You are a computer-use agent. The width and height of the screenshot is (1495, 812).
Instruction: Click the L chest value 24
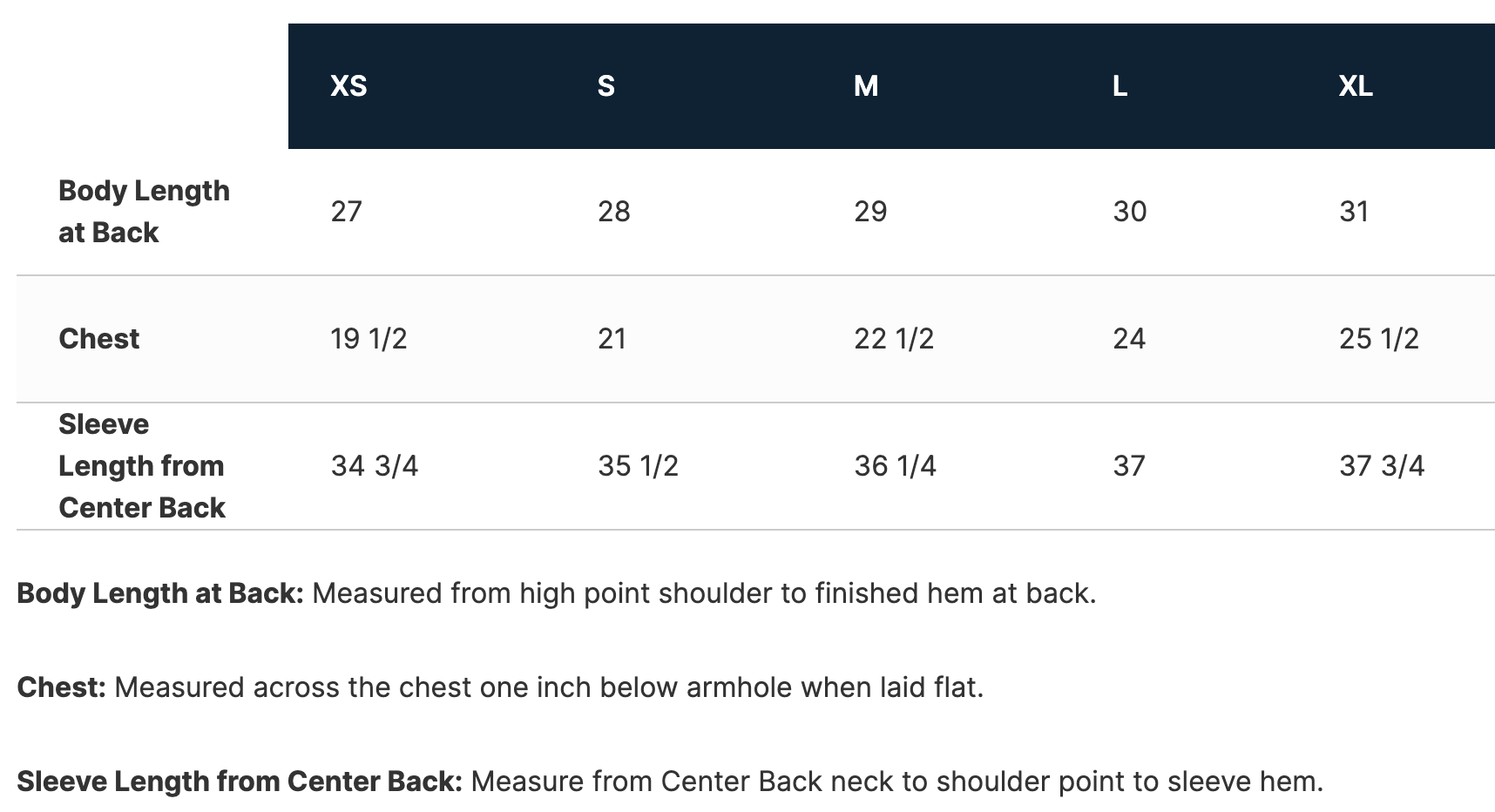coord(1129,338)
